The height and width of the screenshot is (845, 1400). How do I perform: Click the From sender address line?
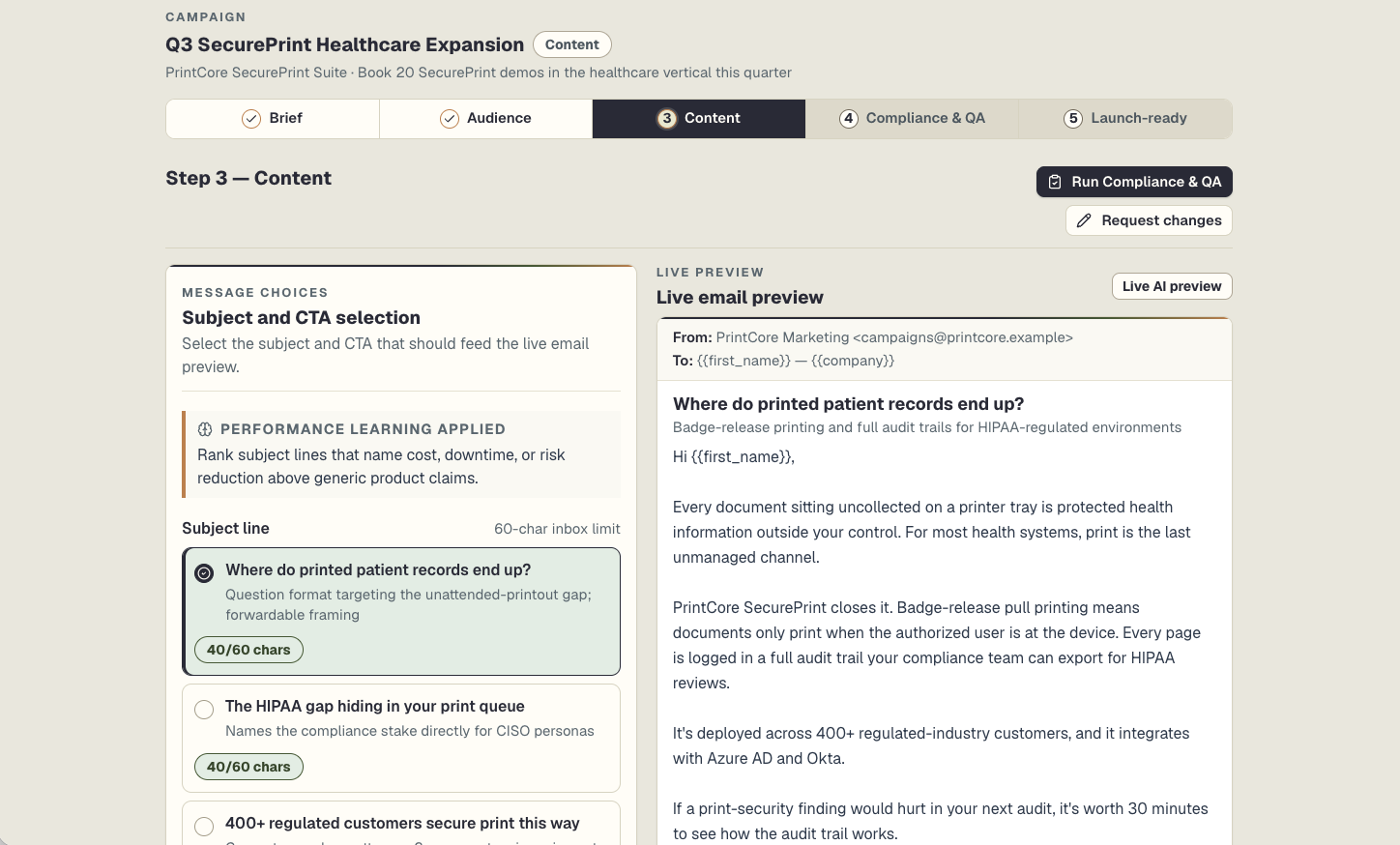tap(873, 337)
